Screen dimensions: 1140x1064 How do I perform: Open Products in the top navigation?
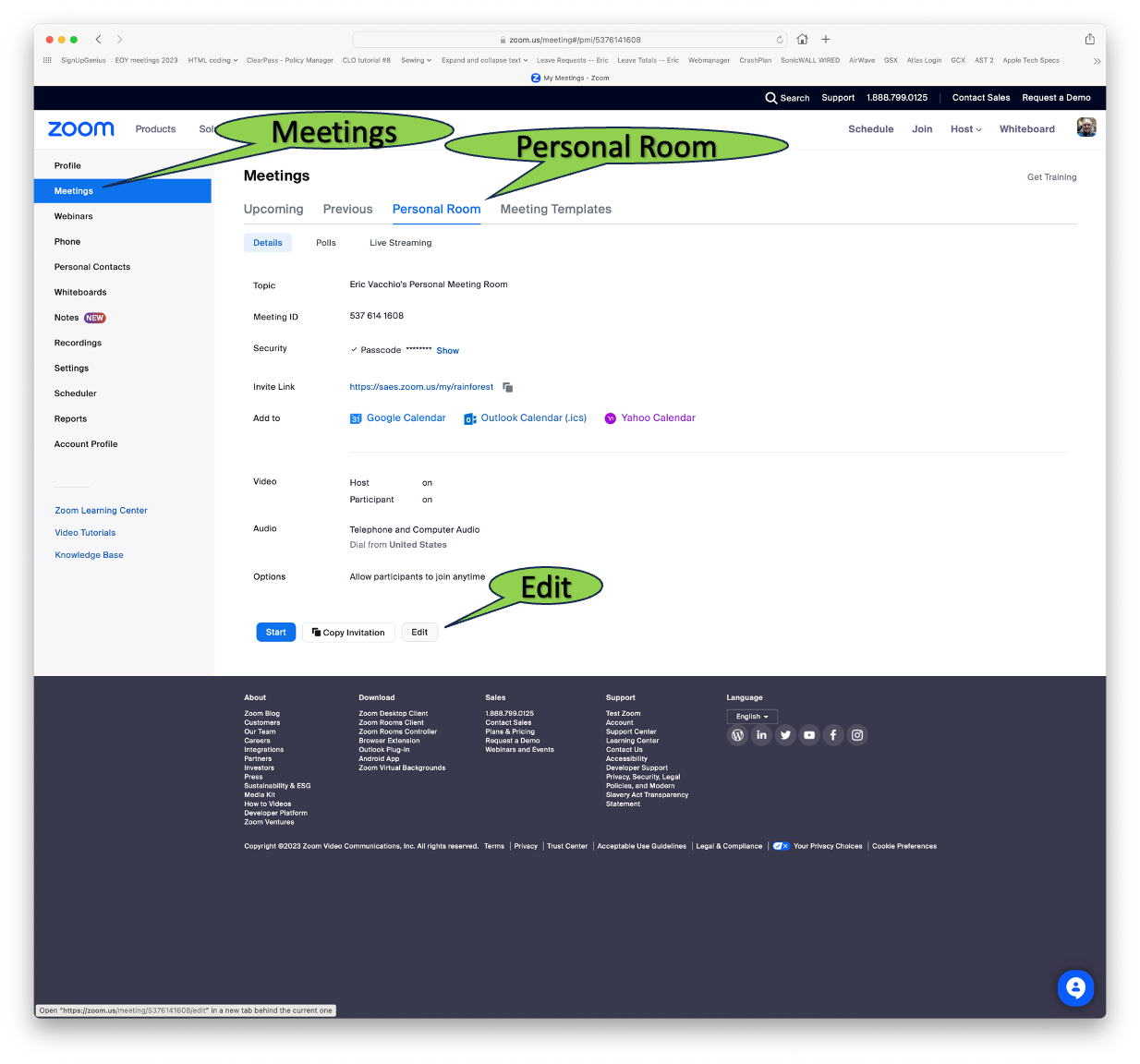pos(155,129)
